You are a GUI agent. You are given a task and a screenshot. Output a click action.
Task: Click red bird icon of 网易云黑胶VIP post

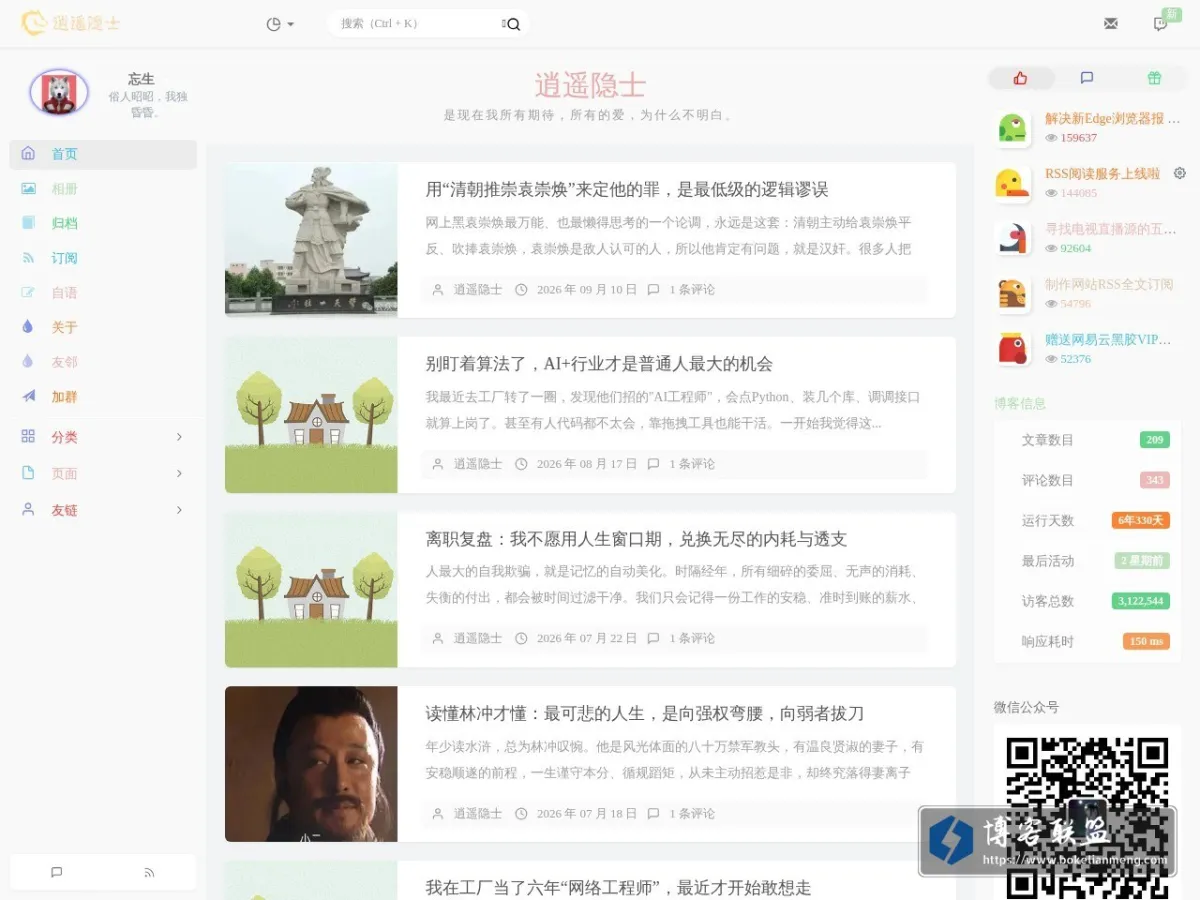1013,349
